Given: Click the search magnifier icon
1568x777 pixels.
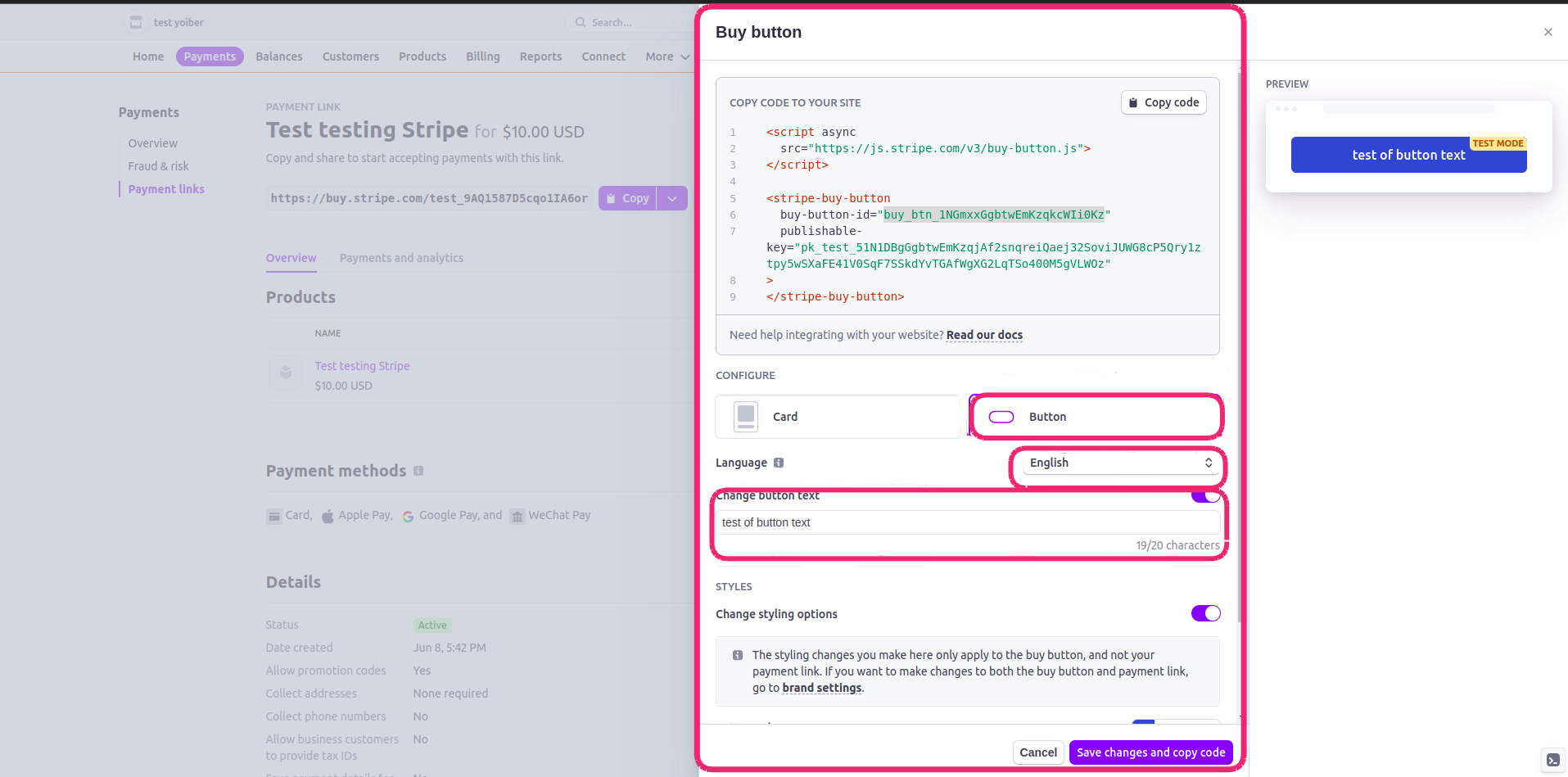Looking at the screenshot, I should coord(581,22).
